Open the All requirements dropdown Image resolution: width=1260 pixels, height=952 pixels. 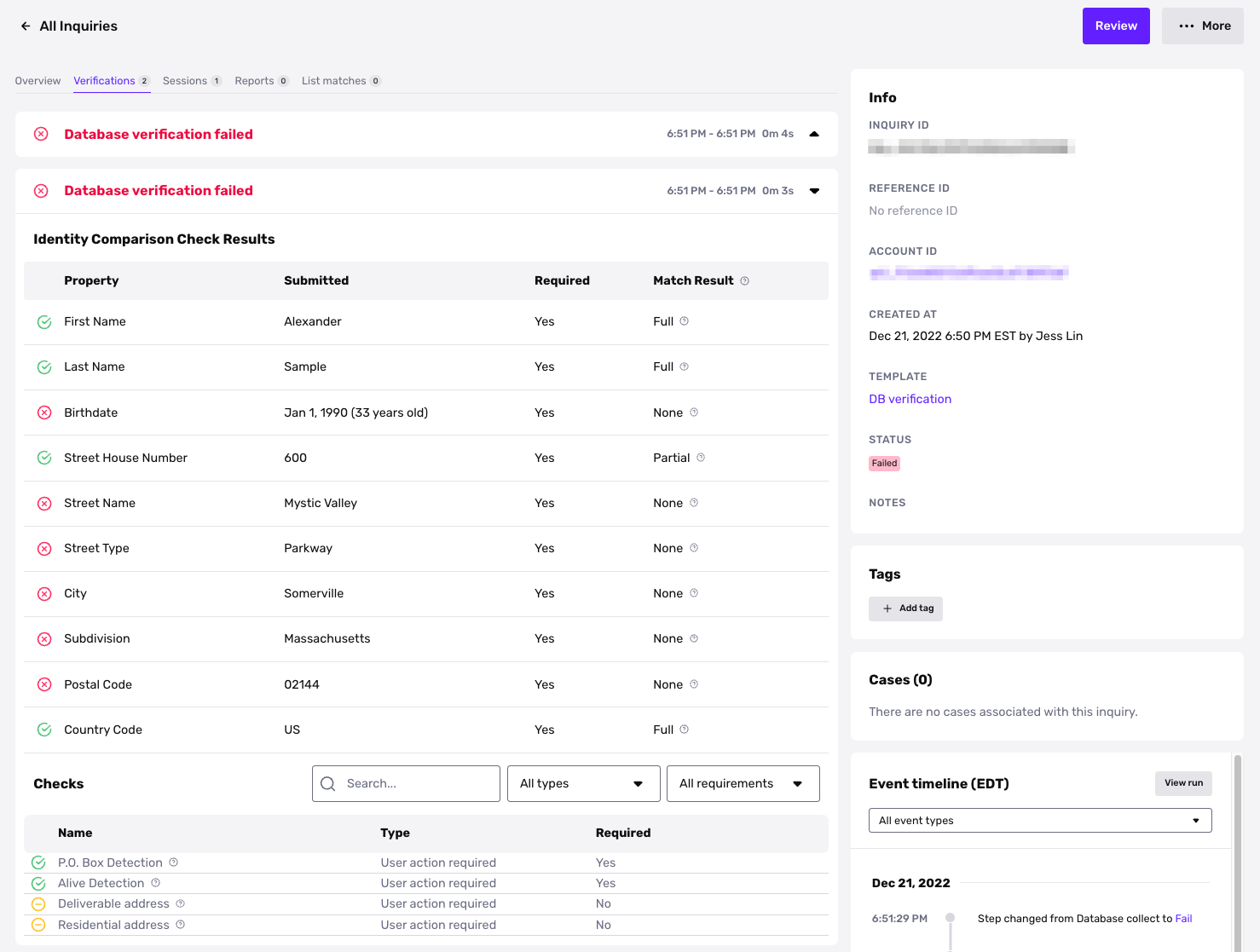pyautogui.click(x=743, y=784)
